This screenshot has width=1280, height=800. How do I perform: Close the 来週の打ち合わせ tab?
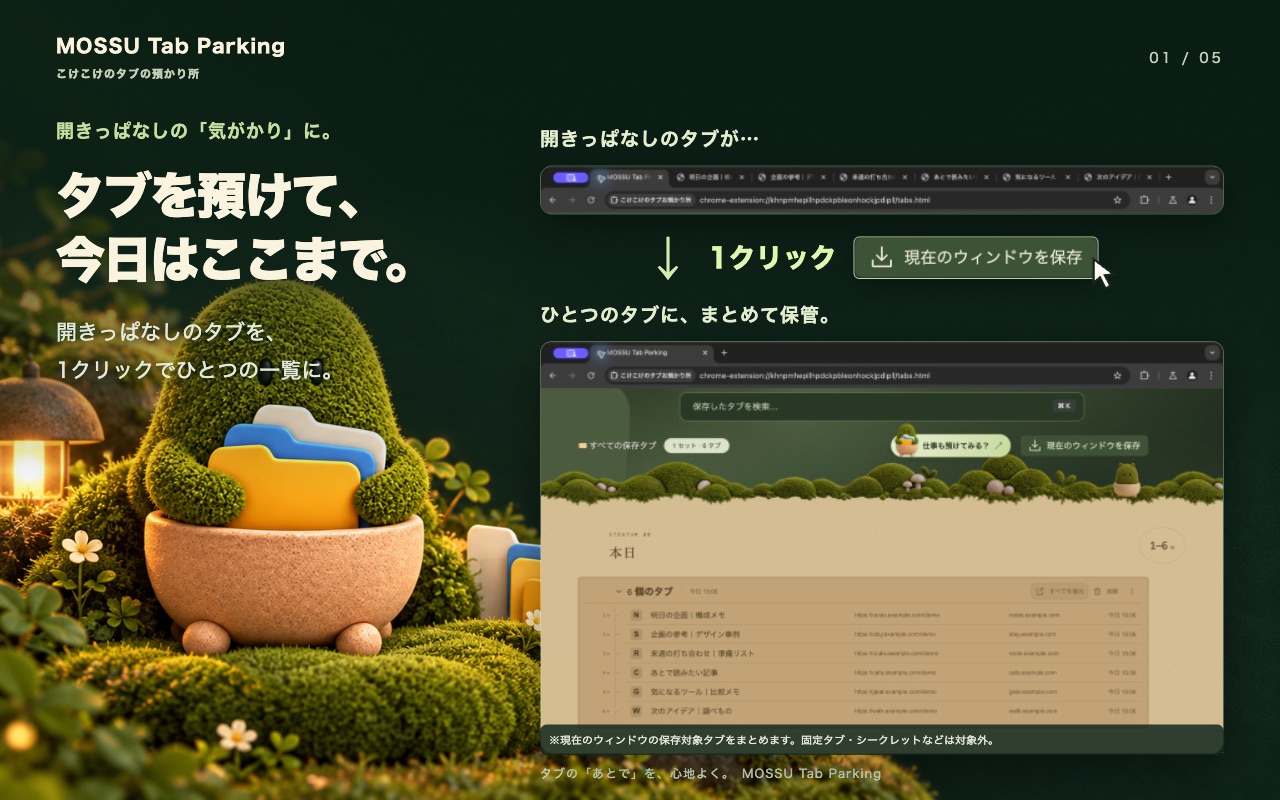tap(905, 177)
